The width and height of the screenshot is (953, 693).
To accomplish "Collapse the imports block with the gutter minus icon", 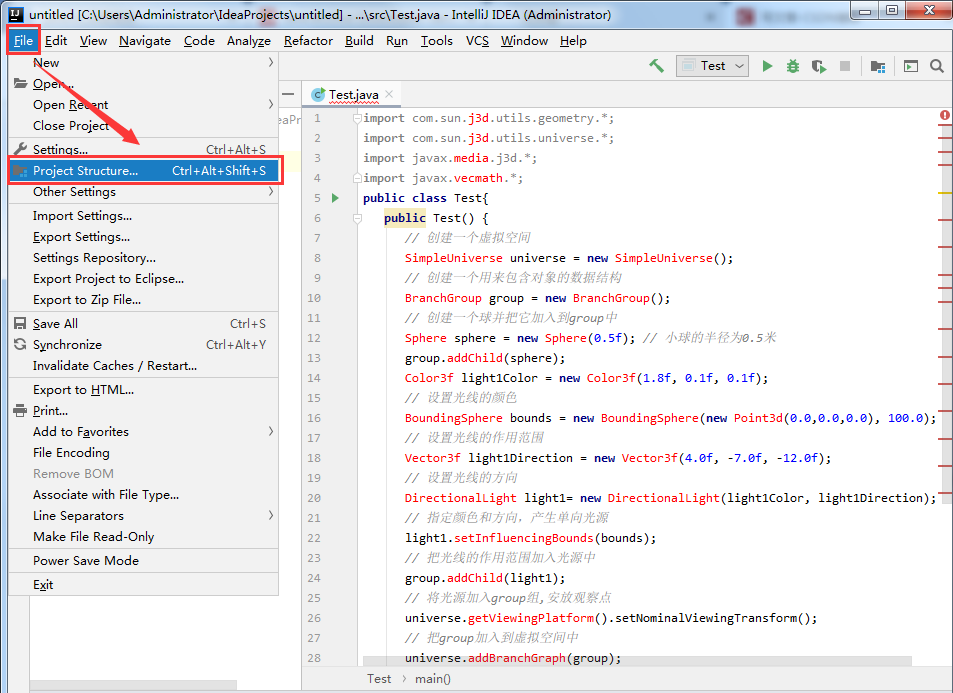I will click(357, 117).
